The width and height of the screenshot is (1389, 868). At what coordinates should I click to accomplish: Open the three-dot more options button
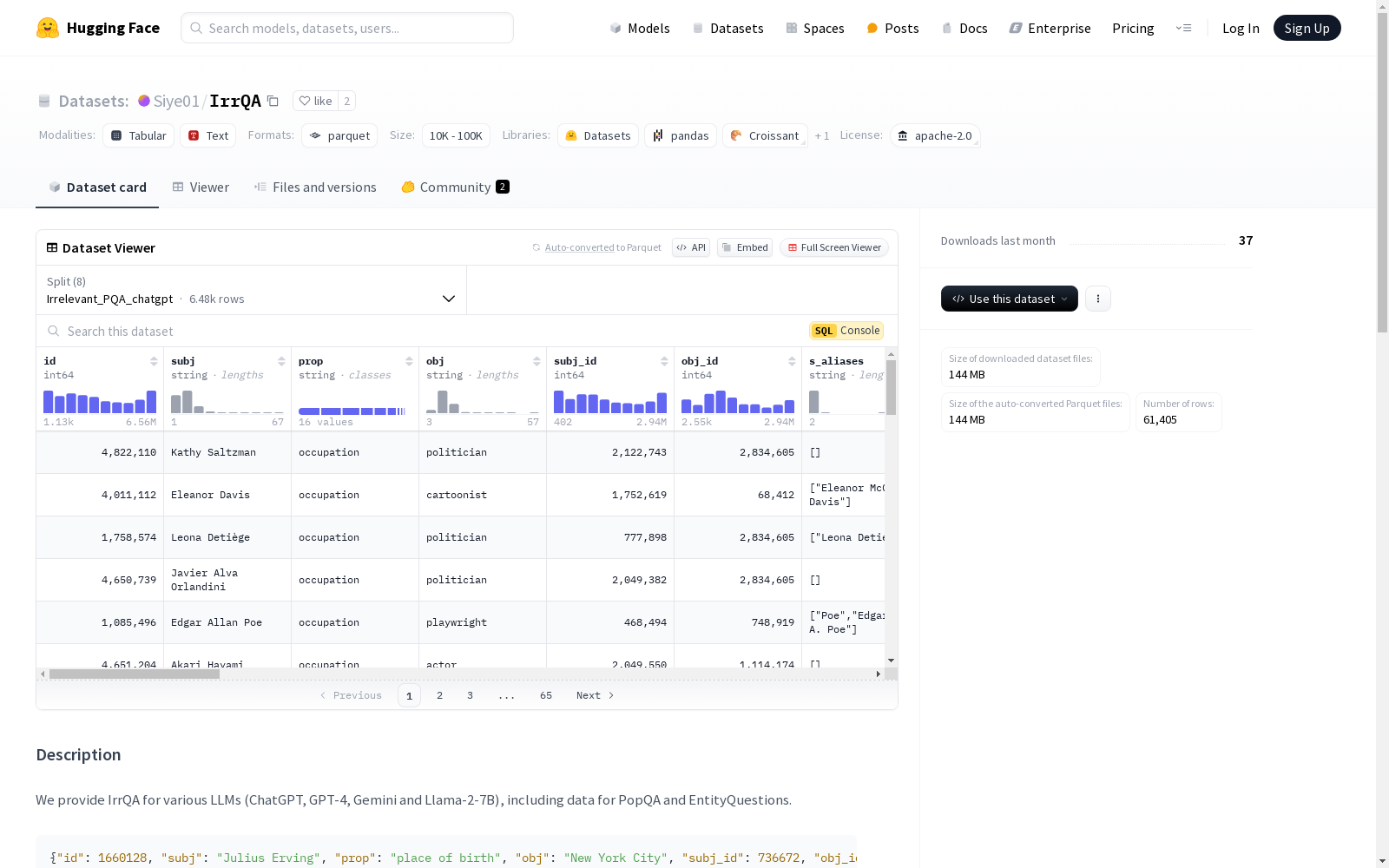[1098, 299]
